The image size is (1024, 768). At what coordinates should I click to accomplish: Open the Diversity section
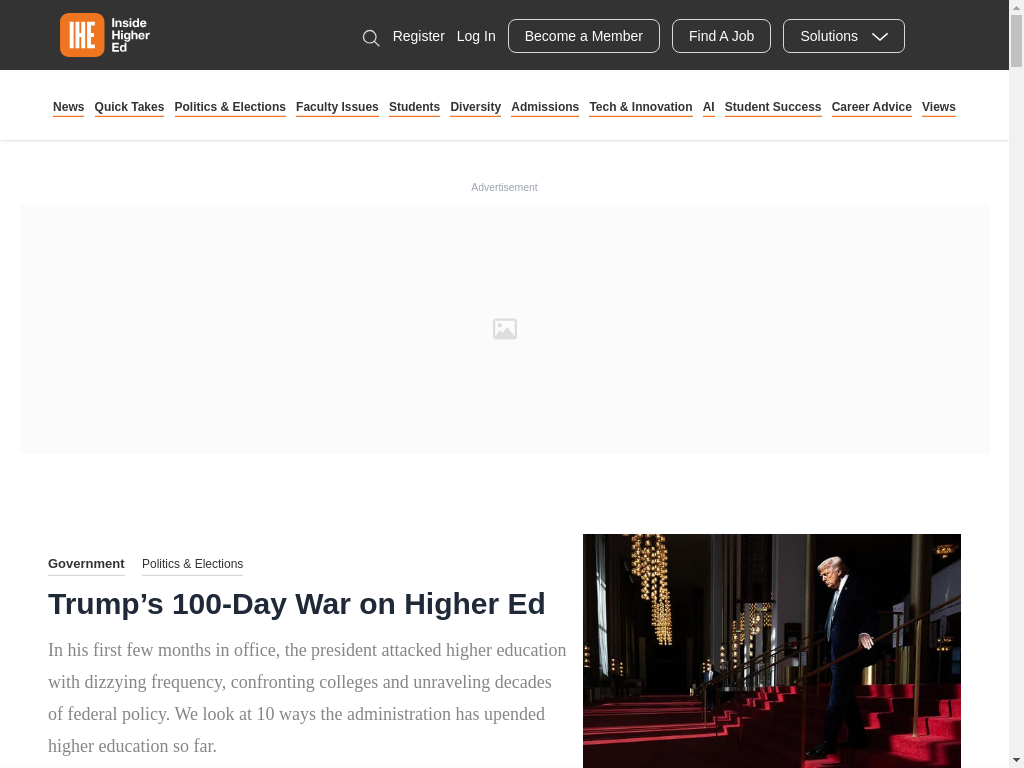[x=475, y=107]
